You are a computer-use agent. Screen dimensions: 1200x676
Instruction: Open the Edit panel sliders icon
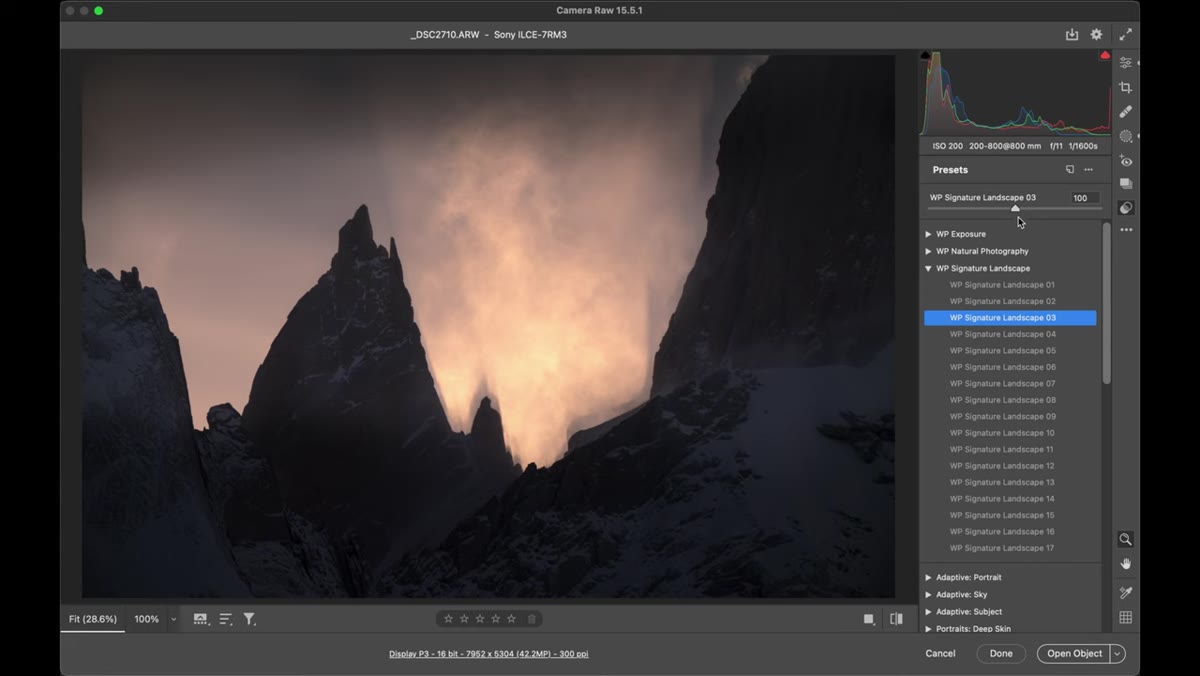[x=1126, y=63]
